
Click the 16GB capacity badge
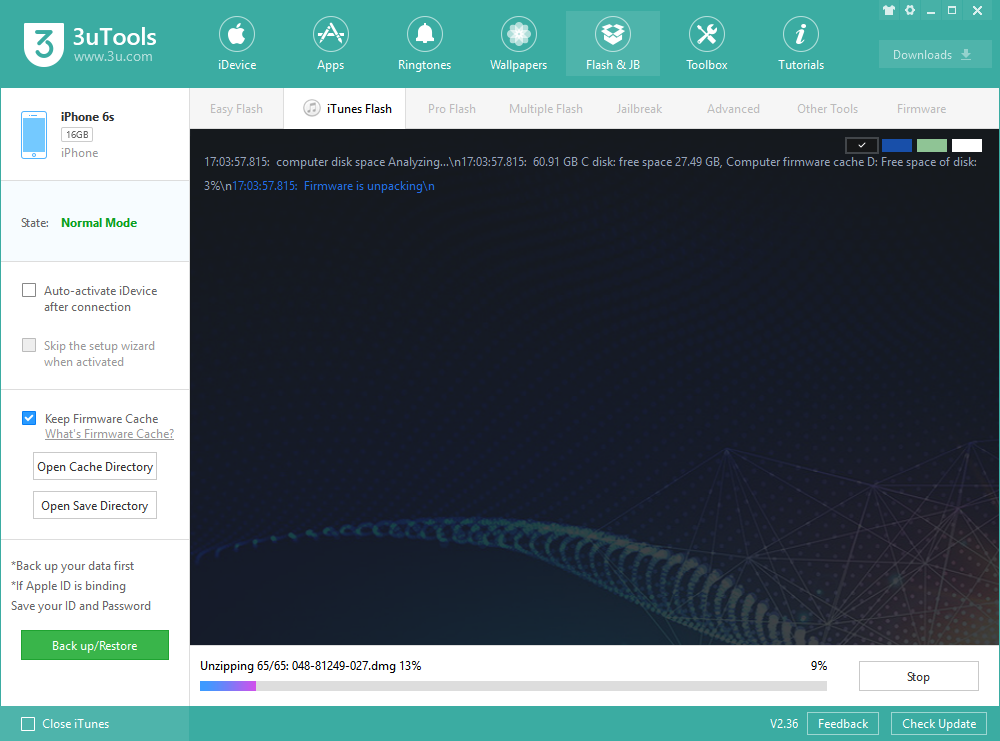(x=77, y=135)
